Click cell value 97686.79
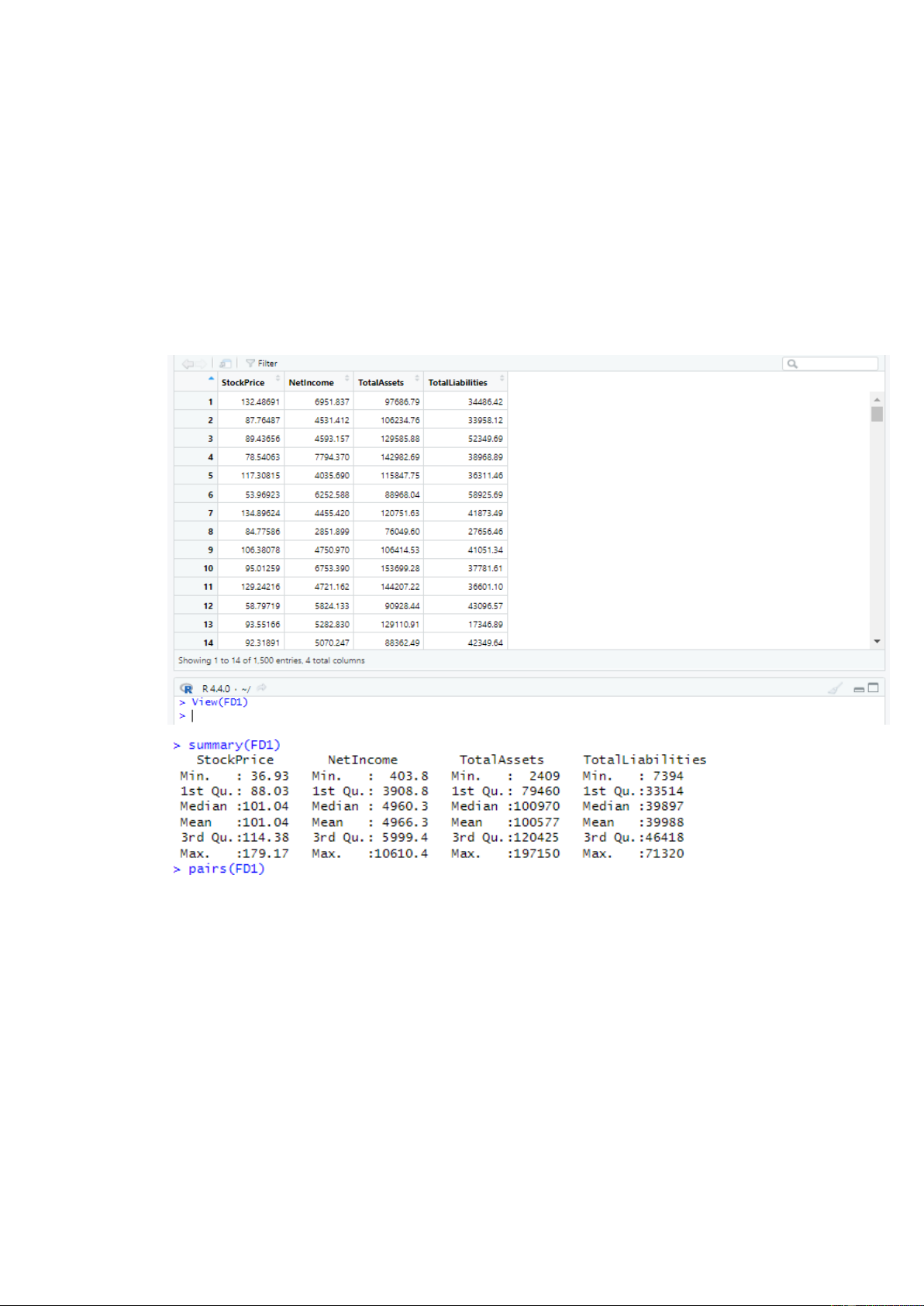924x1306 pixels. click(402, 402)
